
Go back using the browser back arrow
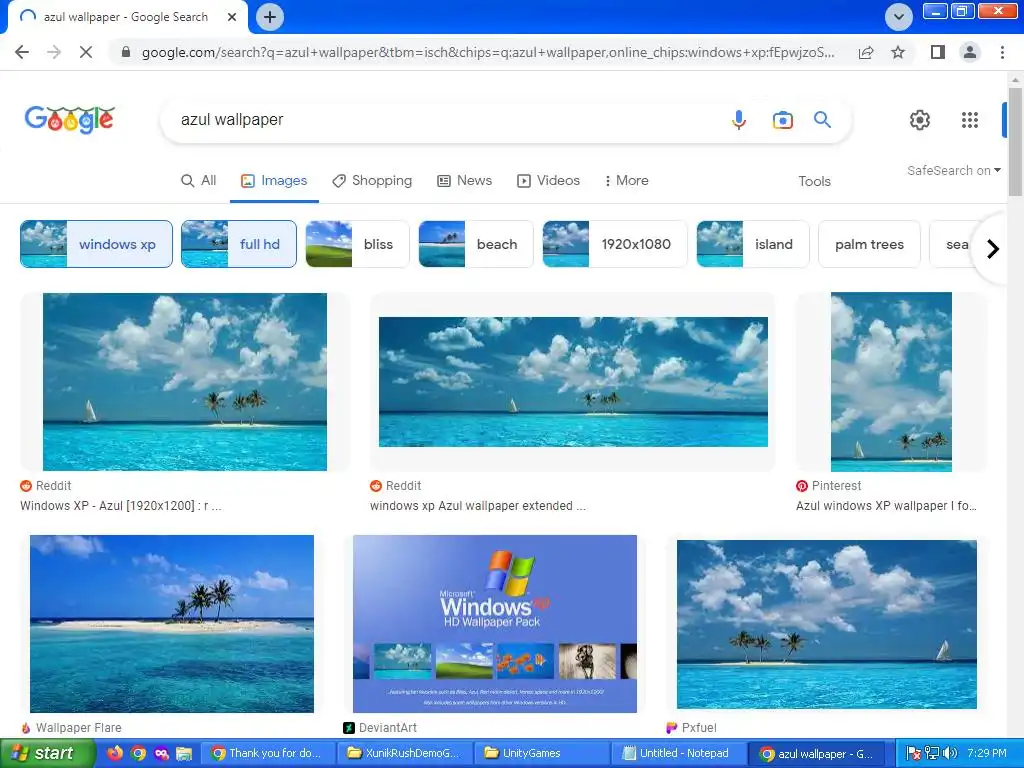pyautogui.click(x=22, y=52)
